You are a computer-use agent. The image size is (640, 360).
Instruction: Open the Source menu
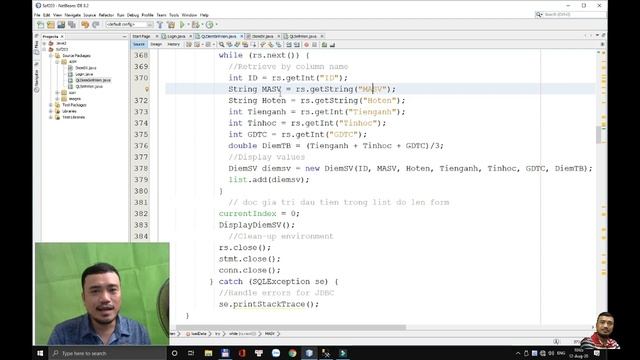[89, 15]
